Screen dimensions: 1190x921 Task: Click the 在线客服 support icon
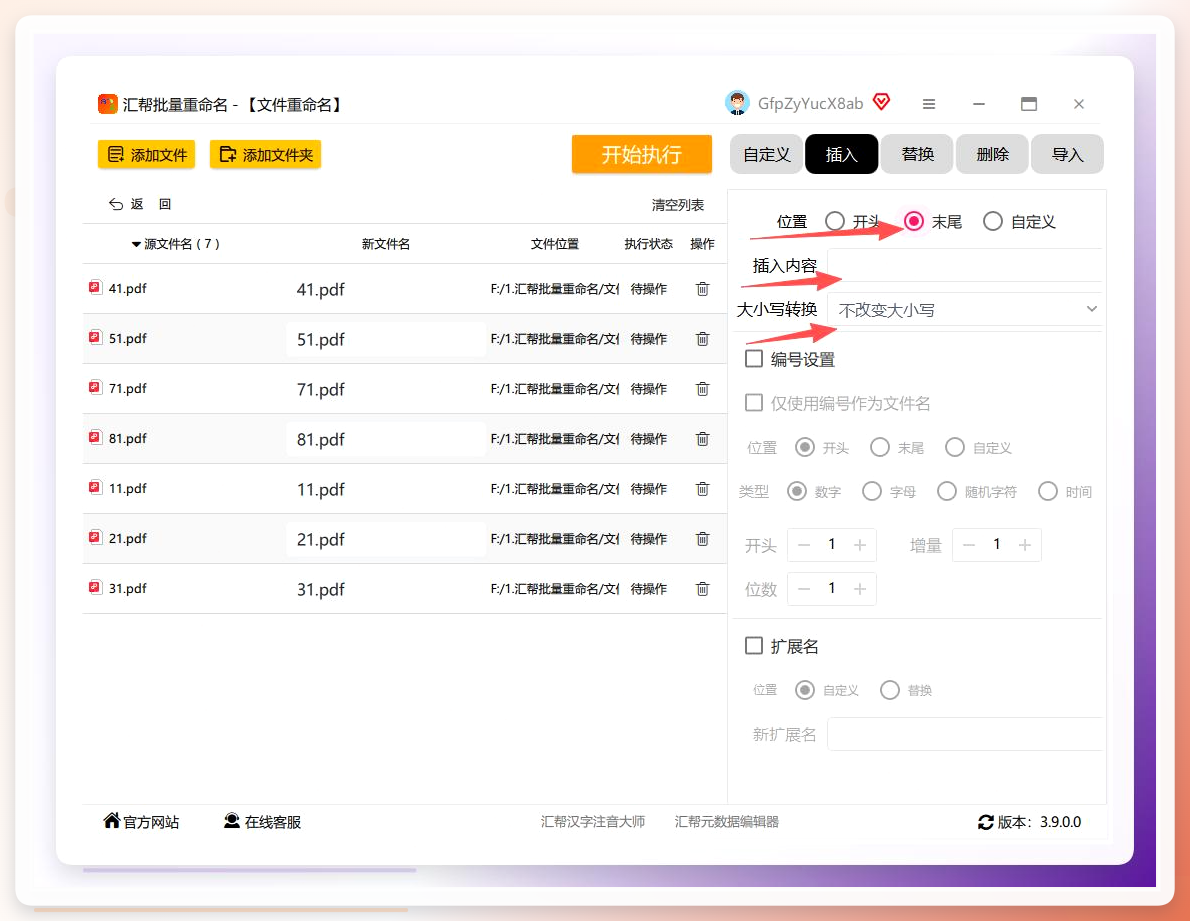[232, 821]
